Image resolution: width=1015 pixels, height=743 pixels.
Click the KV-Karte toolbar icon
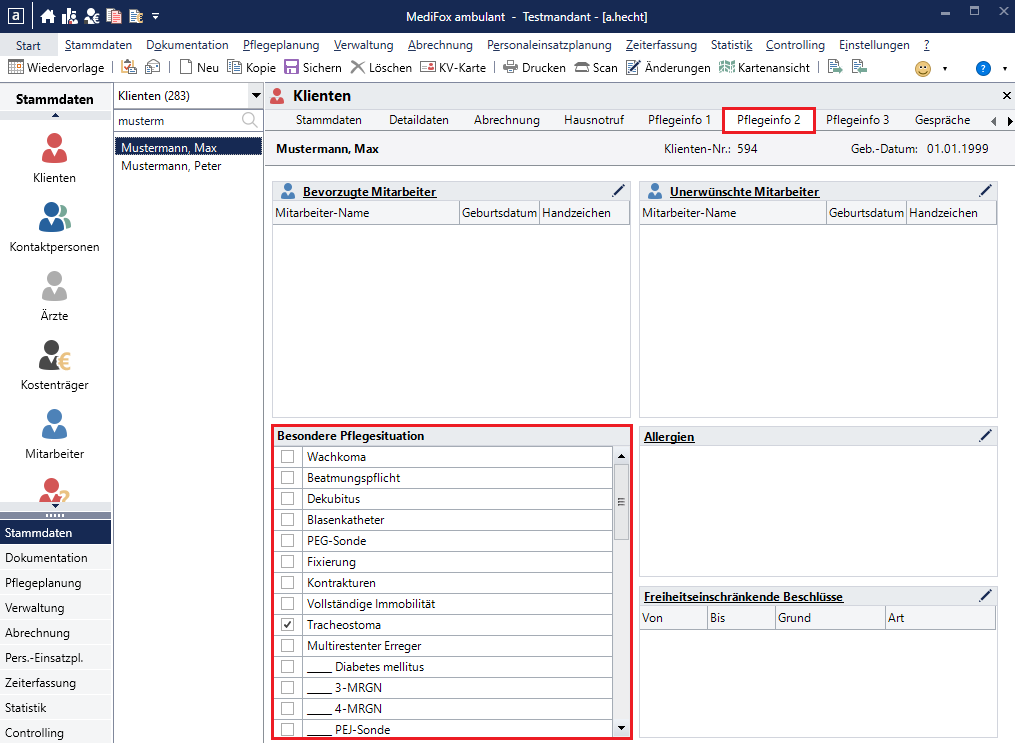click(427, 67)
